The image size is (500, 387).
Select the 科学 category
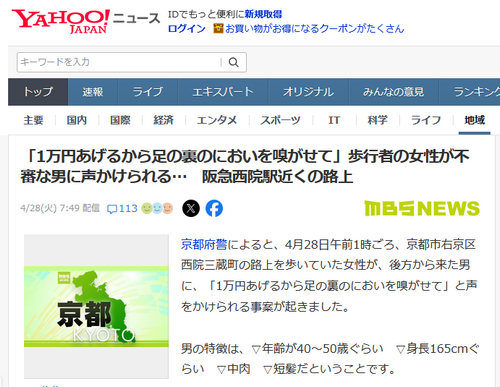tap(377, 120)
